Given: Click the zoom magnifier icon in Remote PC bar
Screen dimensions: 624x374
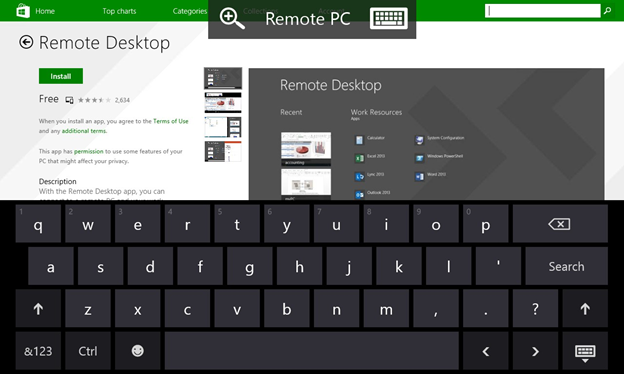Looking at the screenshot, I should (232, 19).
